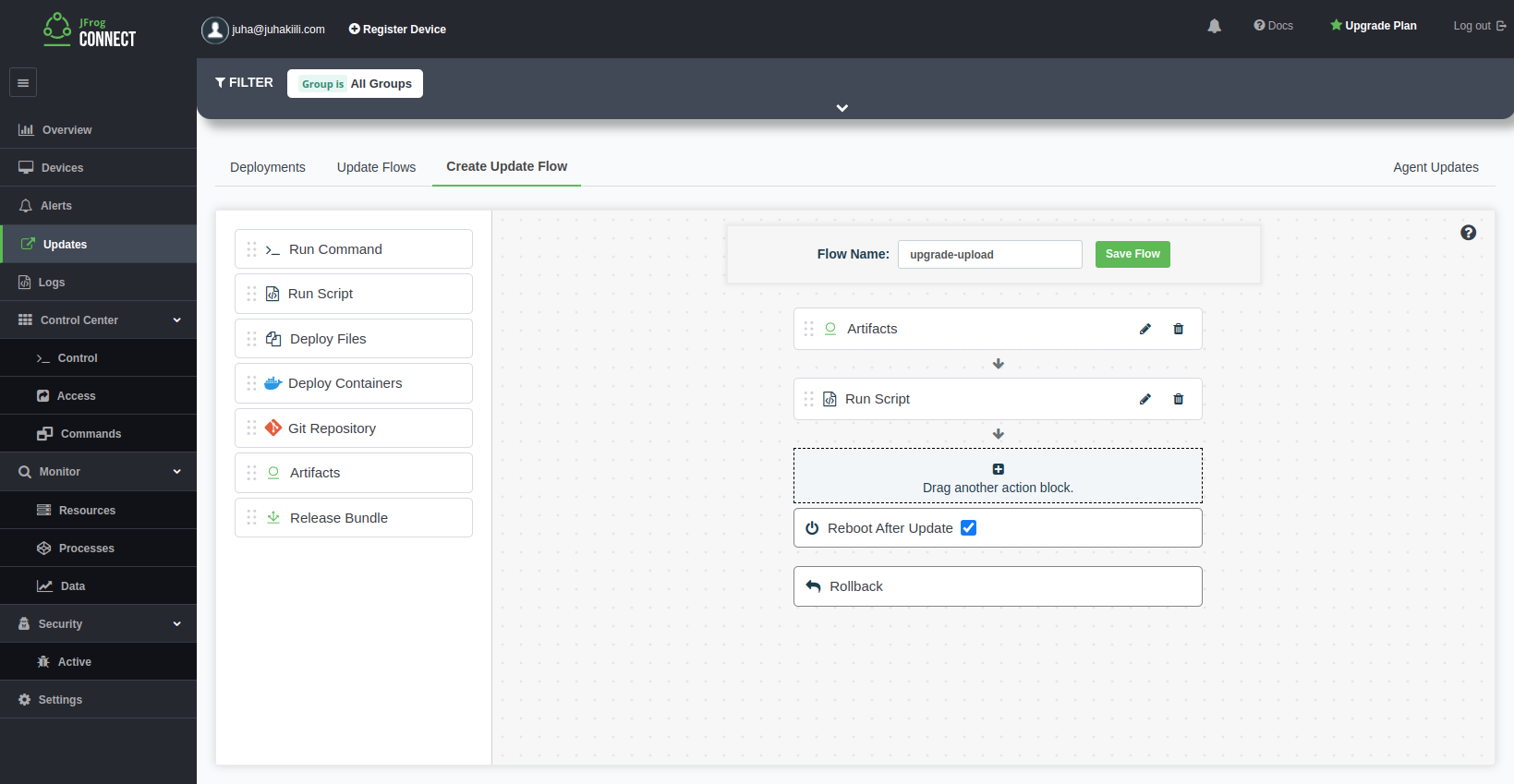Open the Docs link
This screenshot has height=784, width=1514.
coord(1273,26)
